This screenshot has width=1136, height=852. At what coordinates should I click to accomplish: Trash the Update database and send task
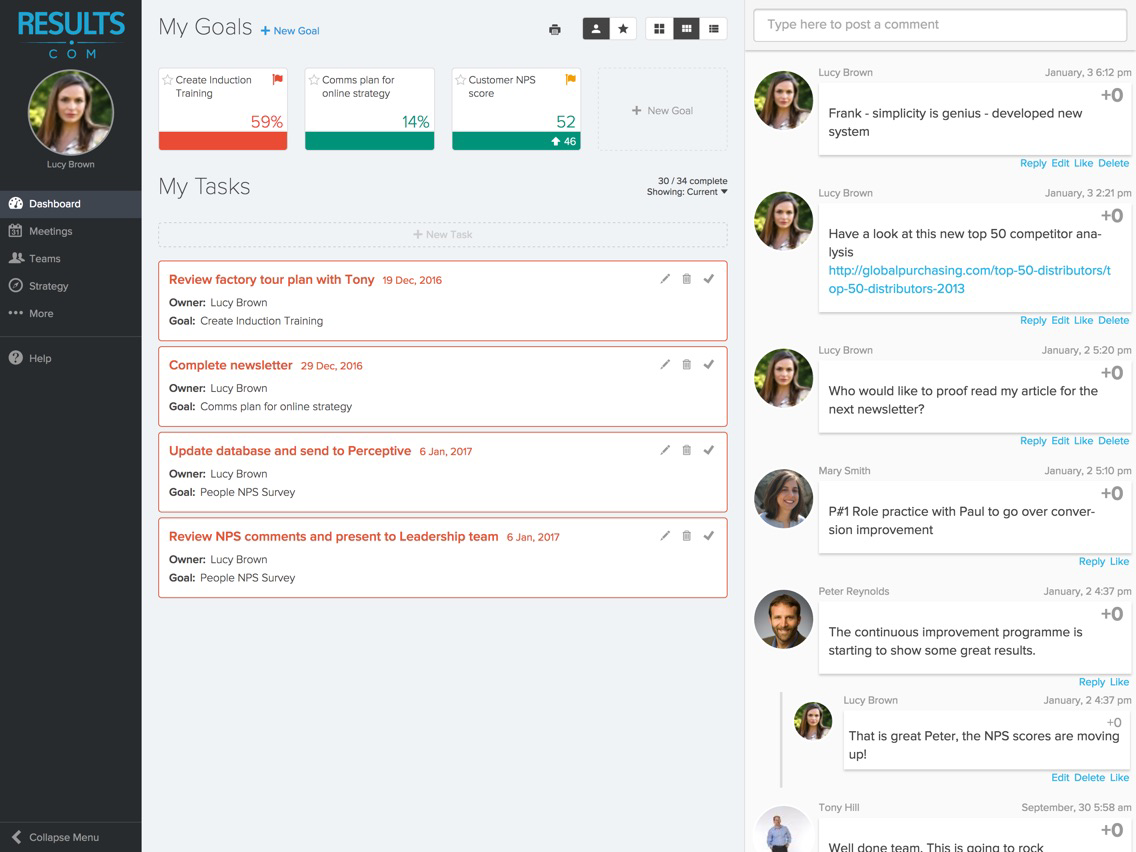pos(686,450)
